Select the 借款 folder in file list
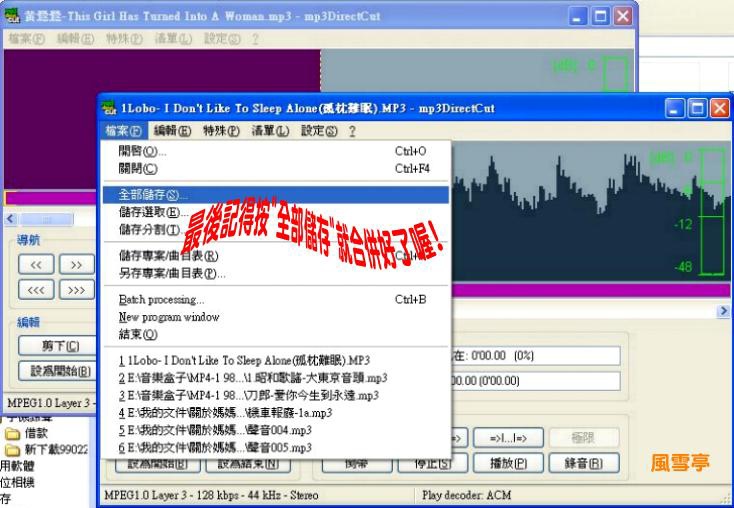 click(26, 434)
